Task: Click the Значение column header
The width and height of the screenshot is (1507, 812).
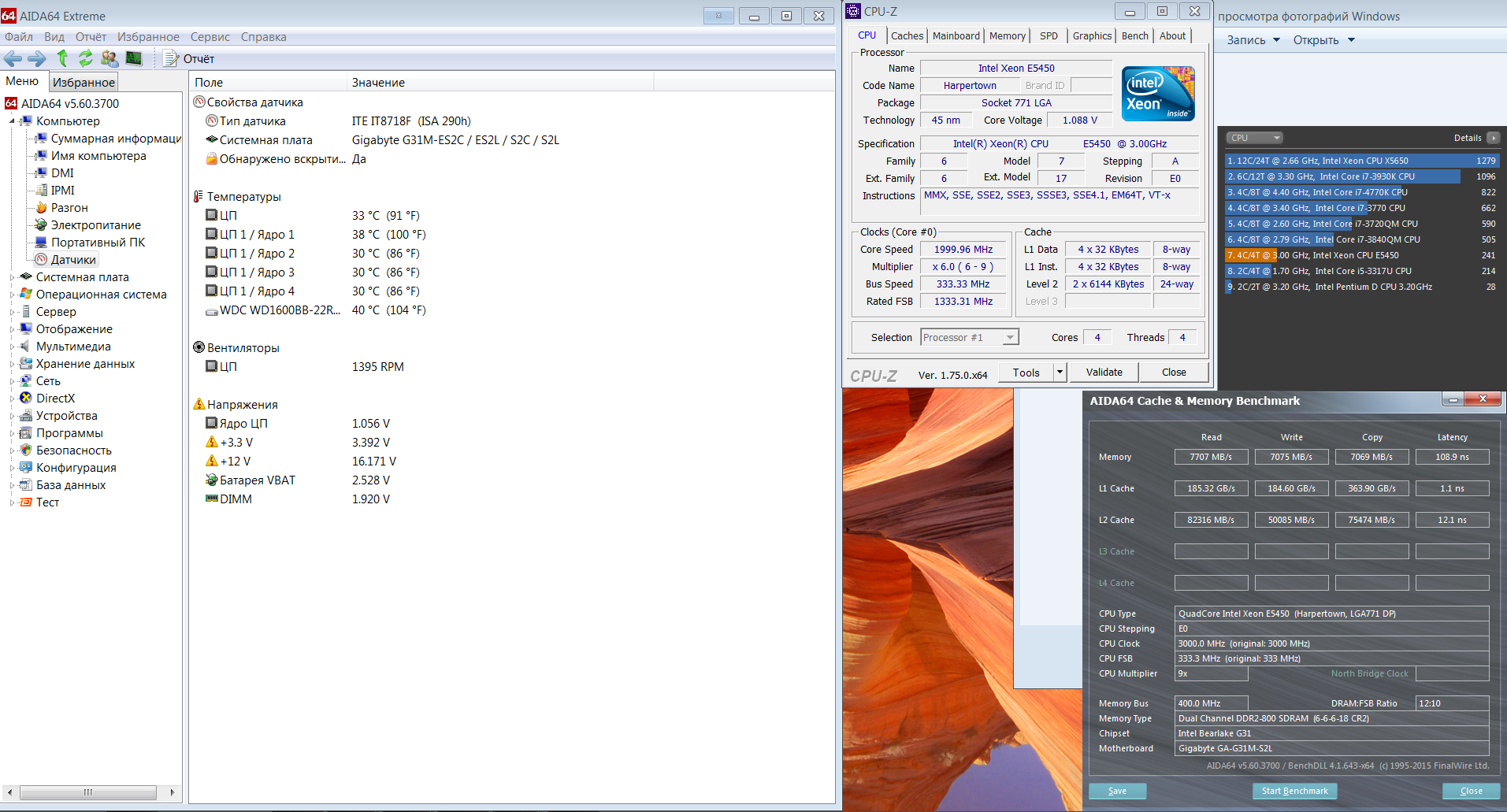Action: (x=500, y=83)
